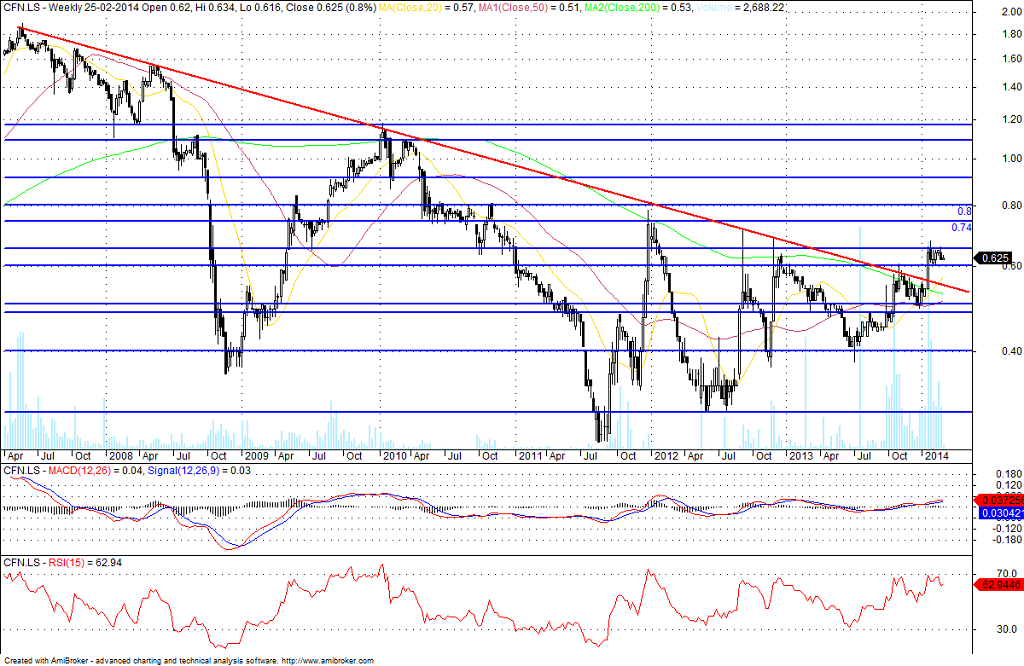Click the 0.74 resistance level label
Screen dimensions: 1024x666
[962, 227]
